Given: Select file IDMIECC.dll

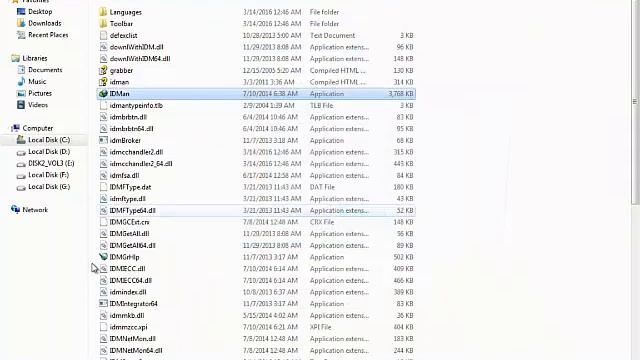Looking at the screenshot, I should click(x=127, y=269).
